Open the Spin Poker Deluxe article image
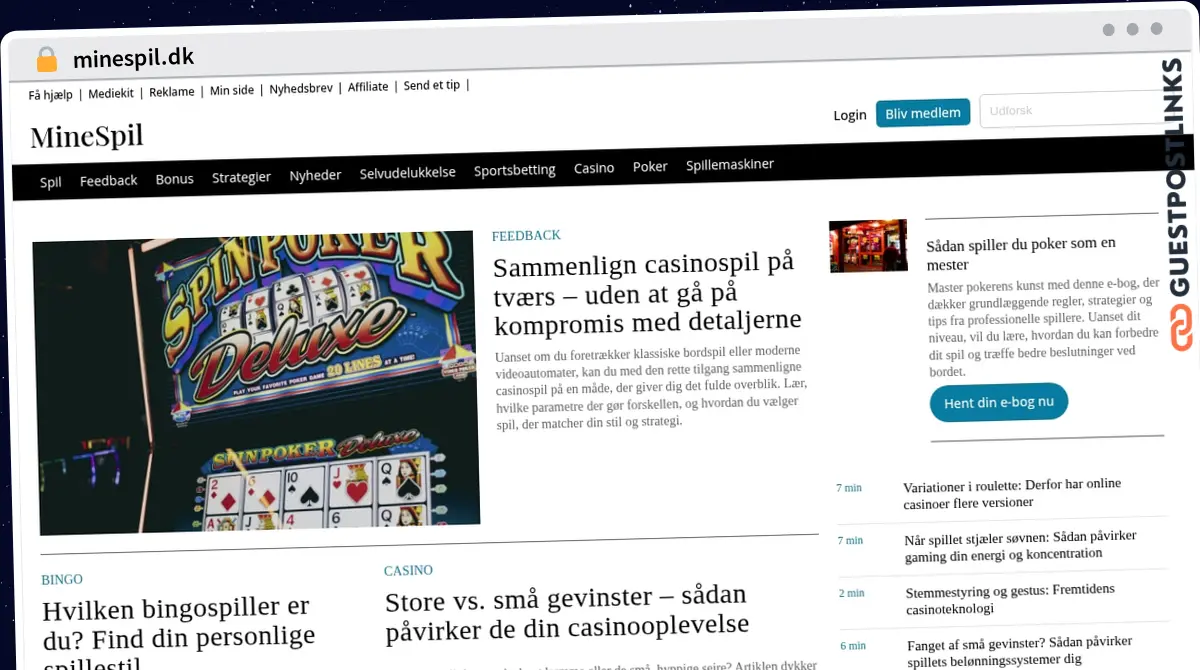 point(256,383)
